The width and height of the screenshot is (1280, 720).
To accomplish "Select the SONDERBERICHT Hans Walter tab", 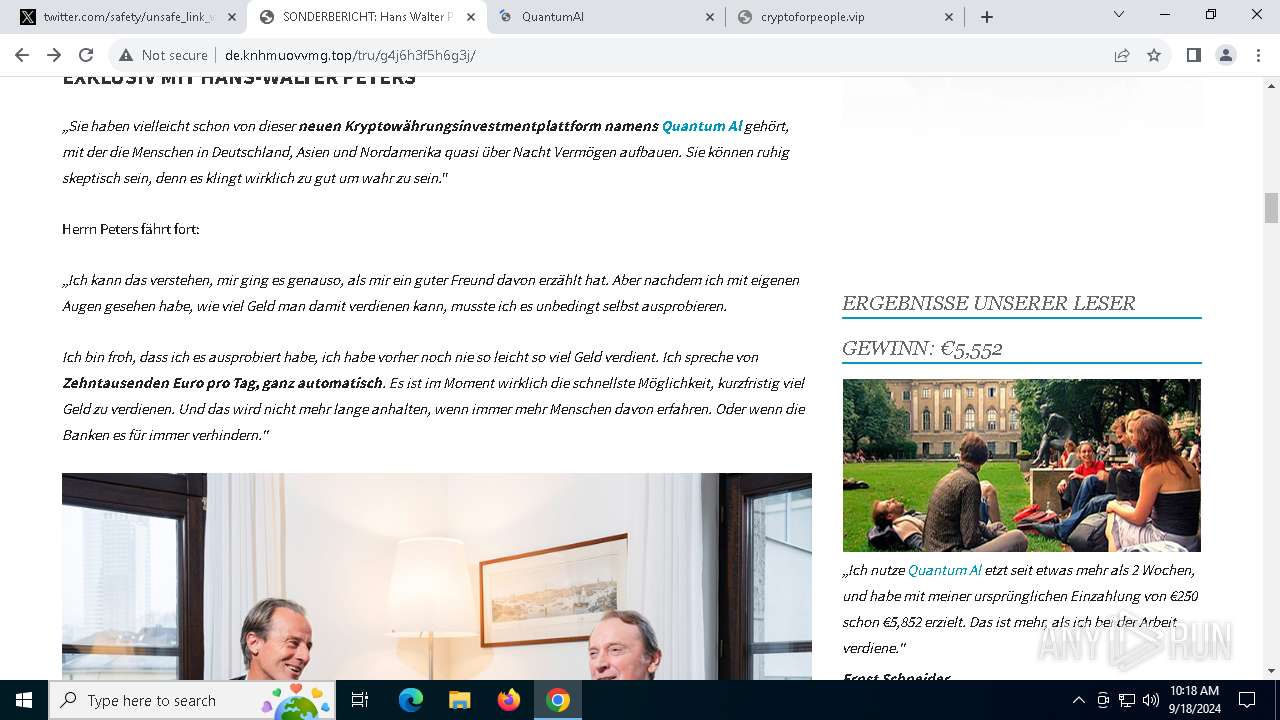I will click(367, 17).
